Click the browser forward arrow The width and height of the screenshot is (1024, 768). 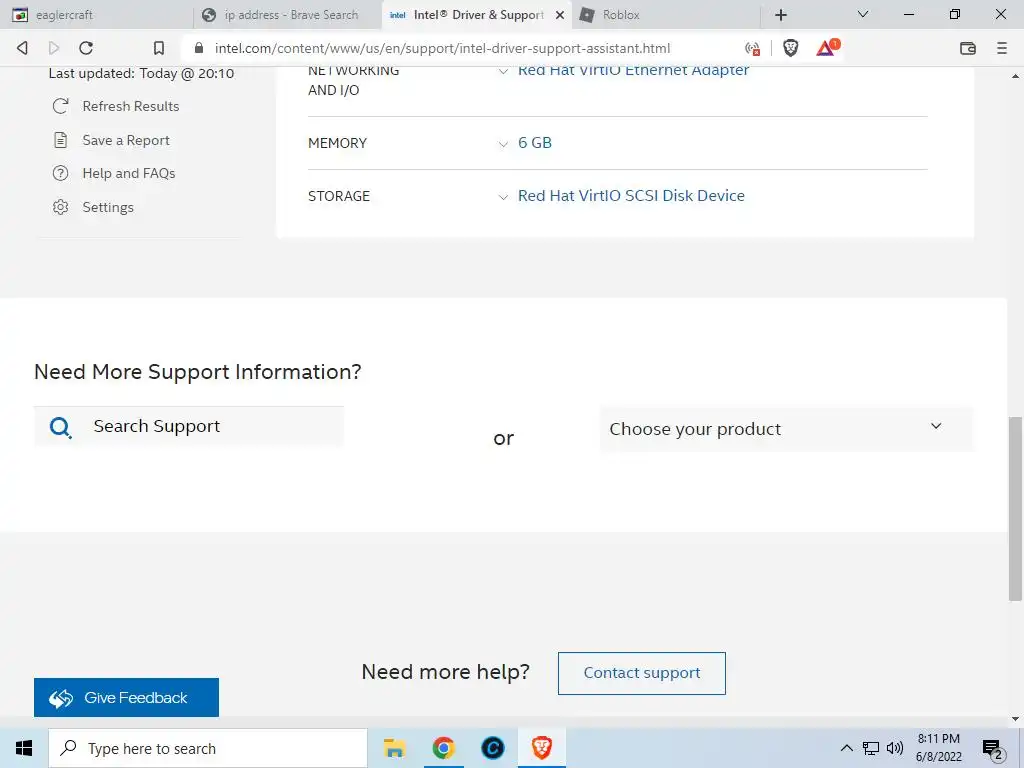click(x=54, y=48)
